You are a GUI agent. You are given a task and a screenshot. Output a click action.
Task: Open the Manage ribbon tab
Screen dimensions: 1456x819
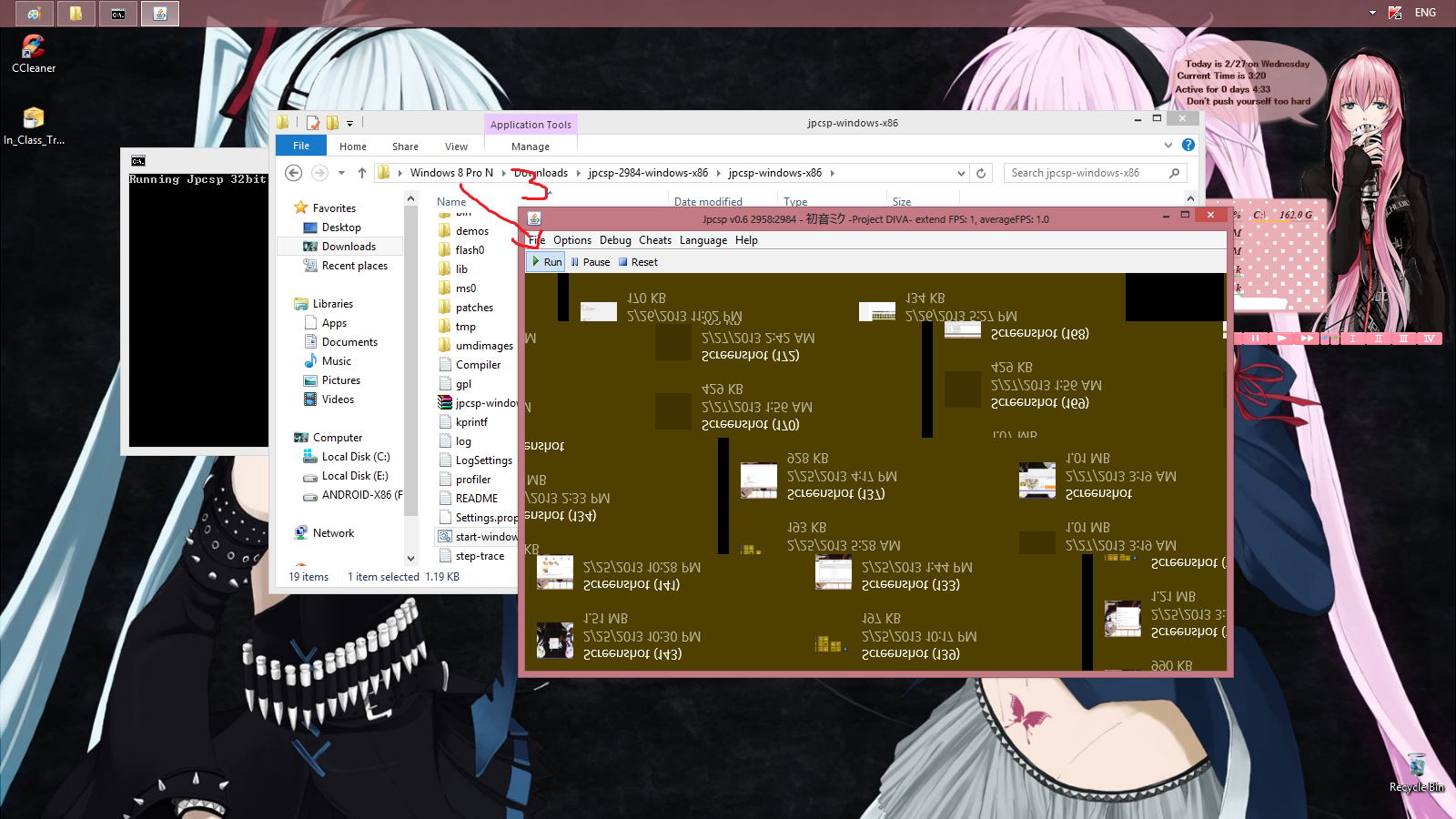click(531, 147)
